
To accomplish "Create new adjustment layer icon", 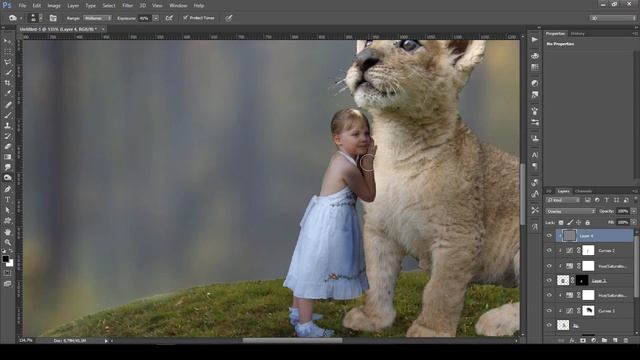I will [593, 340].
